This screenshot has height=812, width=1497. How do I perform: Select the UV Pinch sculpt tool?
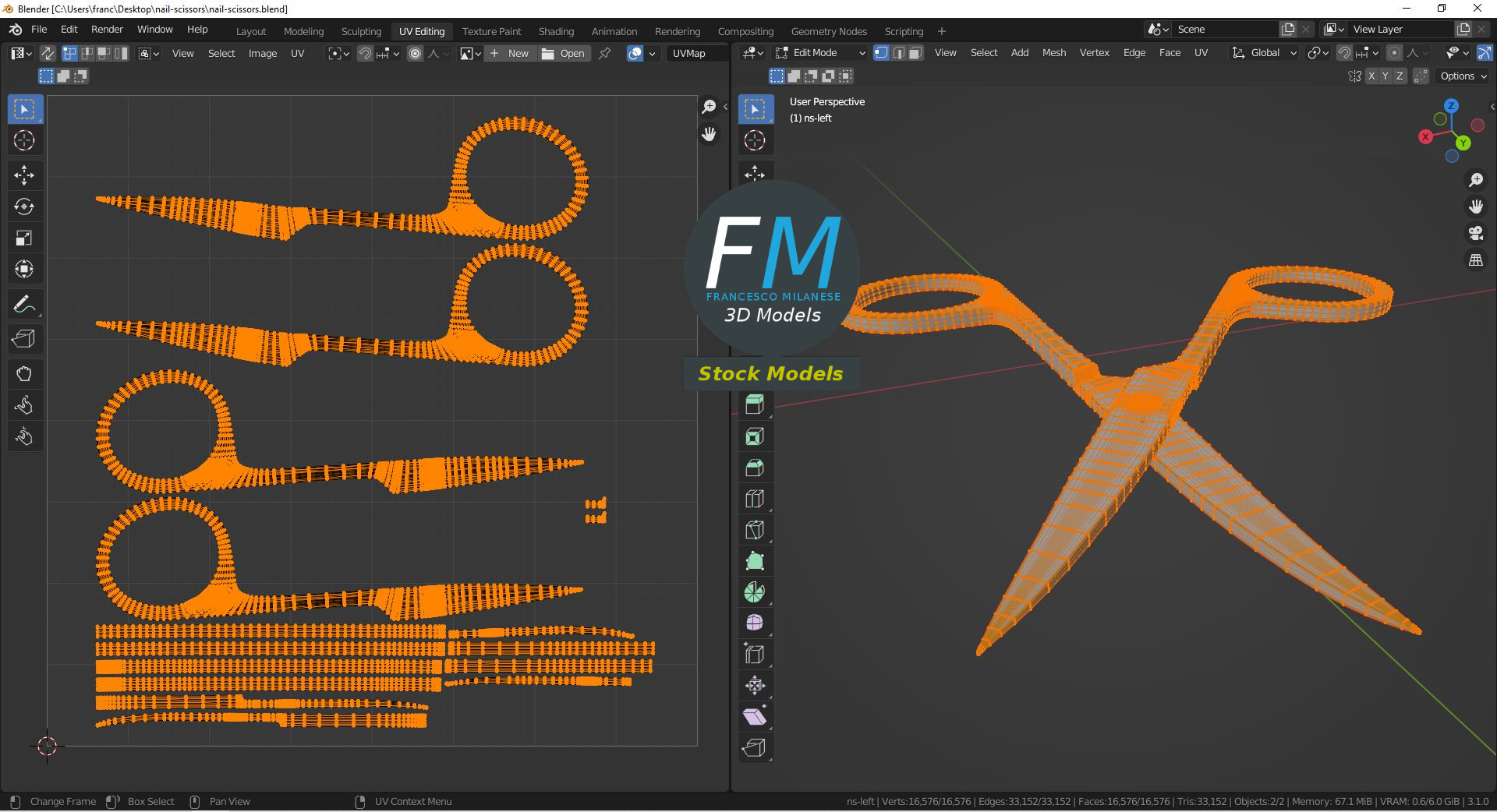(24, 436)
